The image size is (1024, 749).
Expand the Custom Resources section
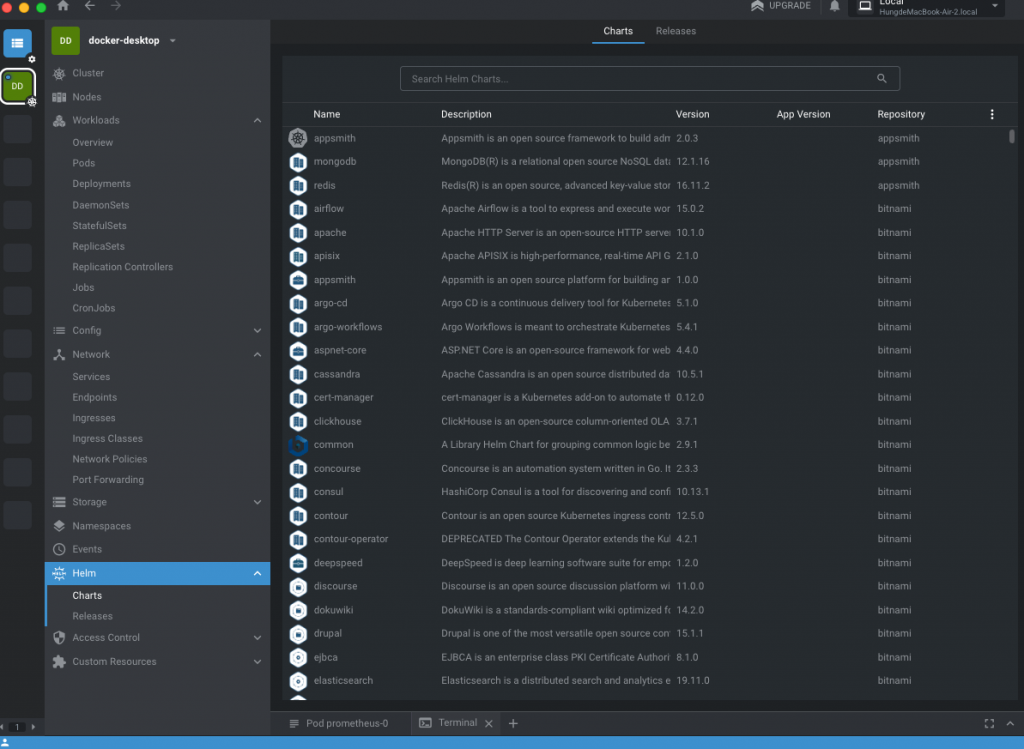click(x=257, y=661)
